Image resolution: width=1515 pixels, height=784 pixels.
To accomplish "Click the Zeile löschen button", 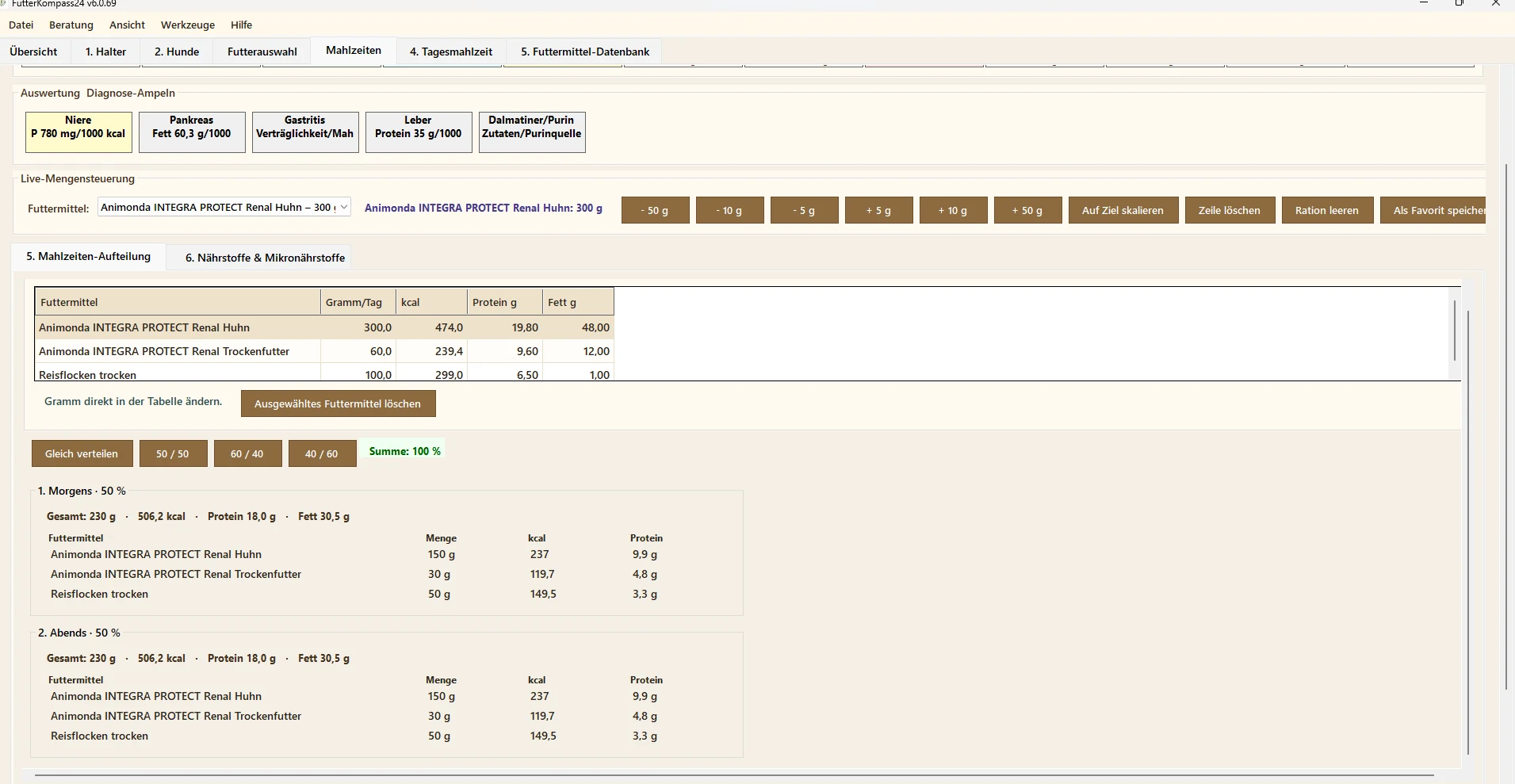I will [1230, 211].
